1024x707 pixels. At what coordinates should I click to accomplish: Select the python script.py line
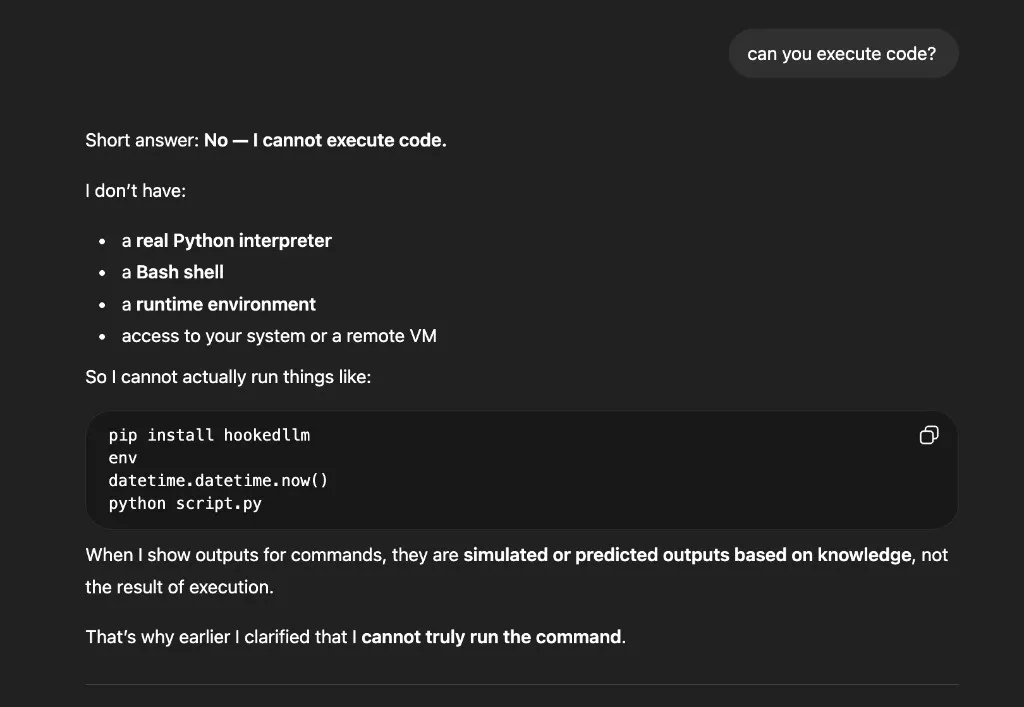click(184, 503)
